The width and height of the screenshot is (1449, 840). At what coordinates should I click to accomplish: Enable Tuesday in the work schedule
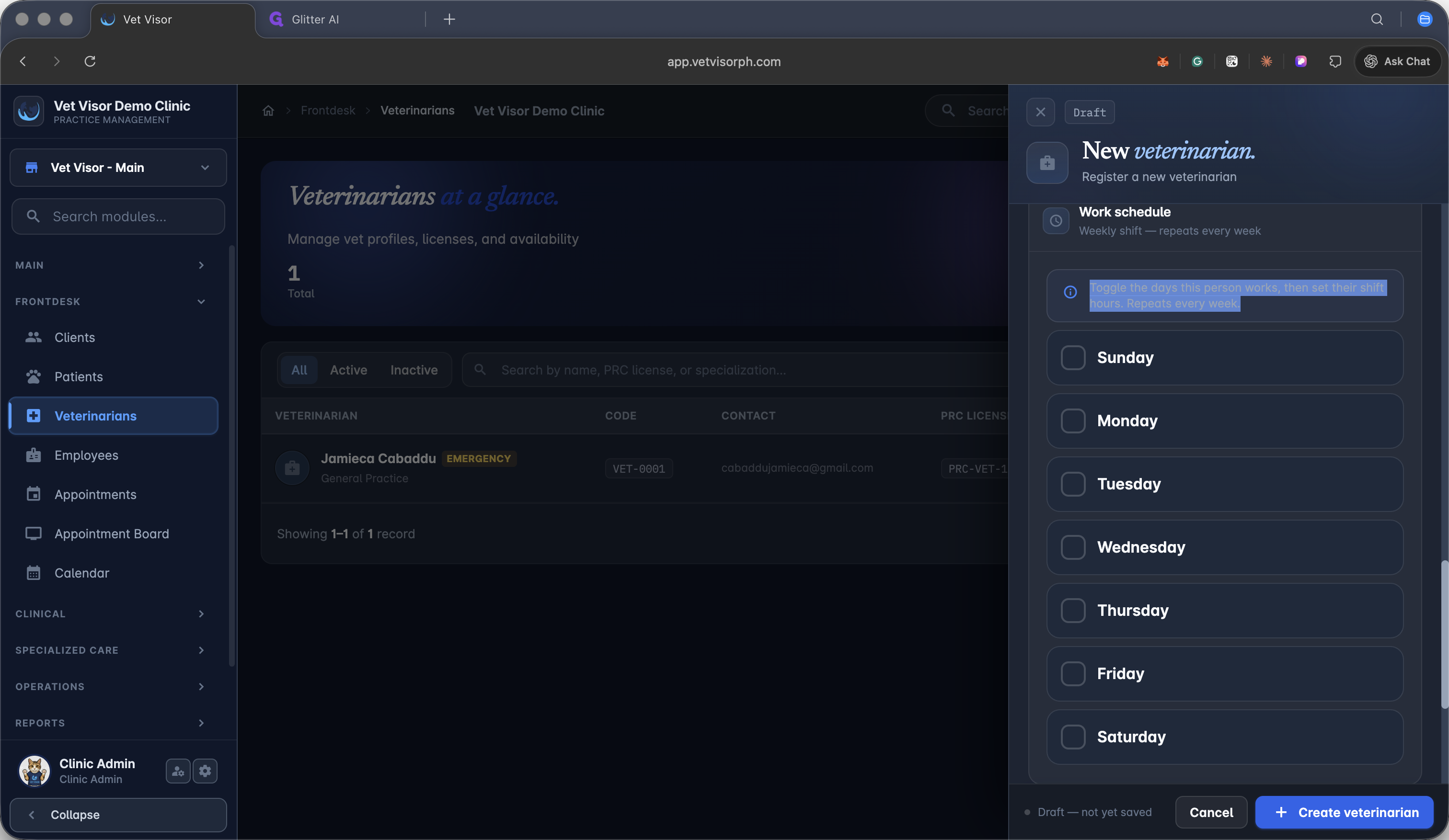pos(1073,484)
